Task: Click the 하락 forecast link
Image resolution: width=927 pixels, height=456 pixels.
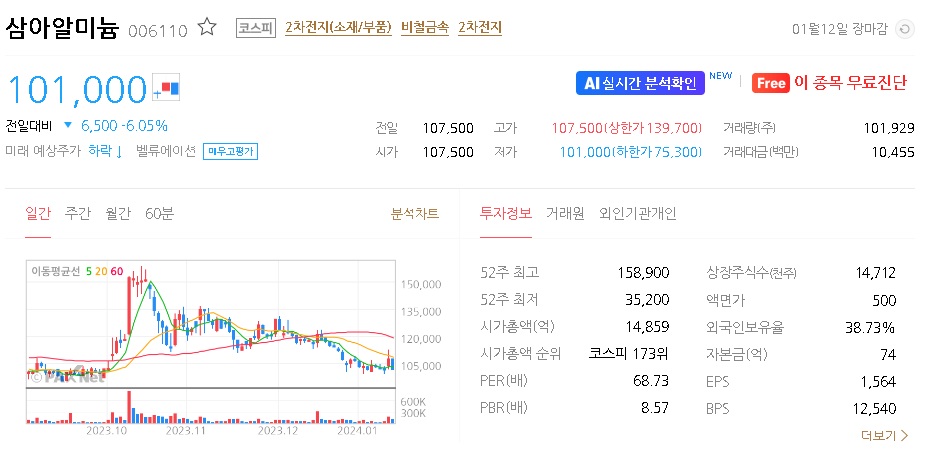Action: [x=105, y=151]
